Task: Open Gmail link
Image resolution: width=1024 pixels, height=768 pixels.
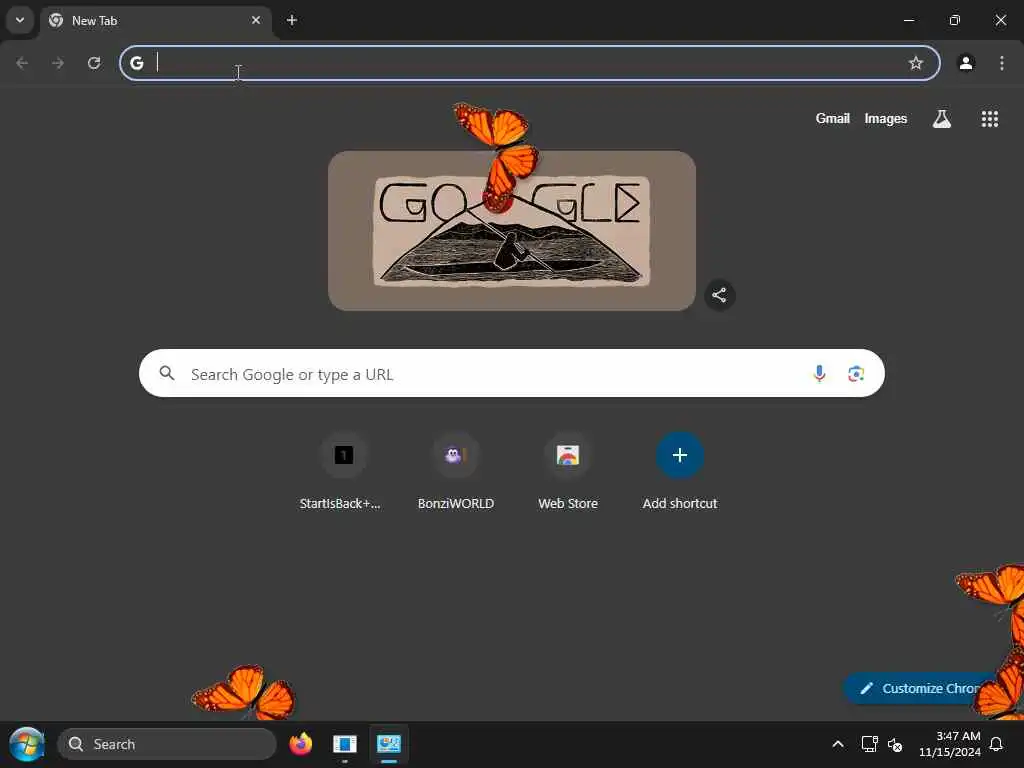Action: pyautogui.click(x=832, y=119)
